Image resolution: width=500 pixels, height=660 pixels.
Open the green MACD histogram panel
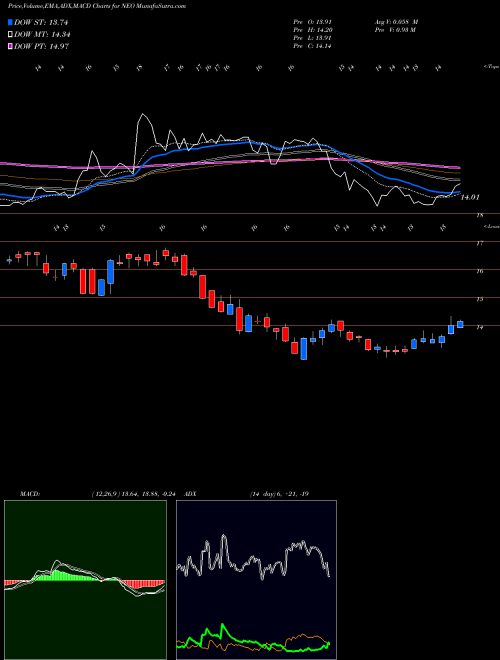coord(85,580)
